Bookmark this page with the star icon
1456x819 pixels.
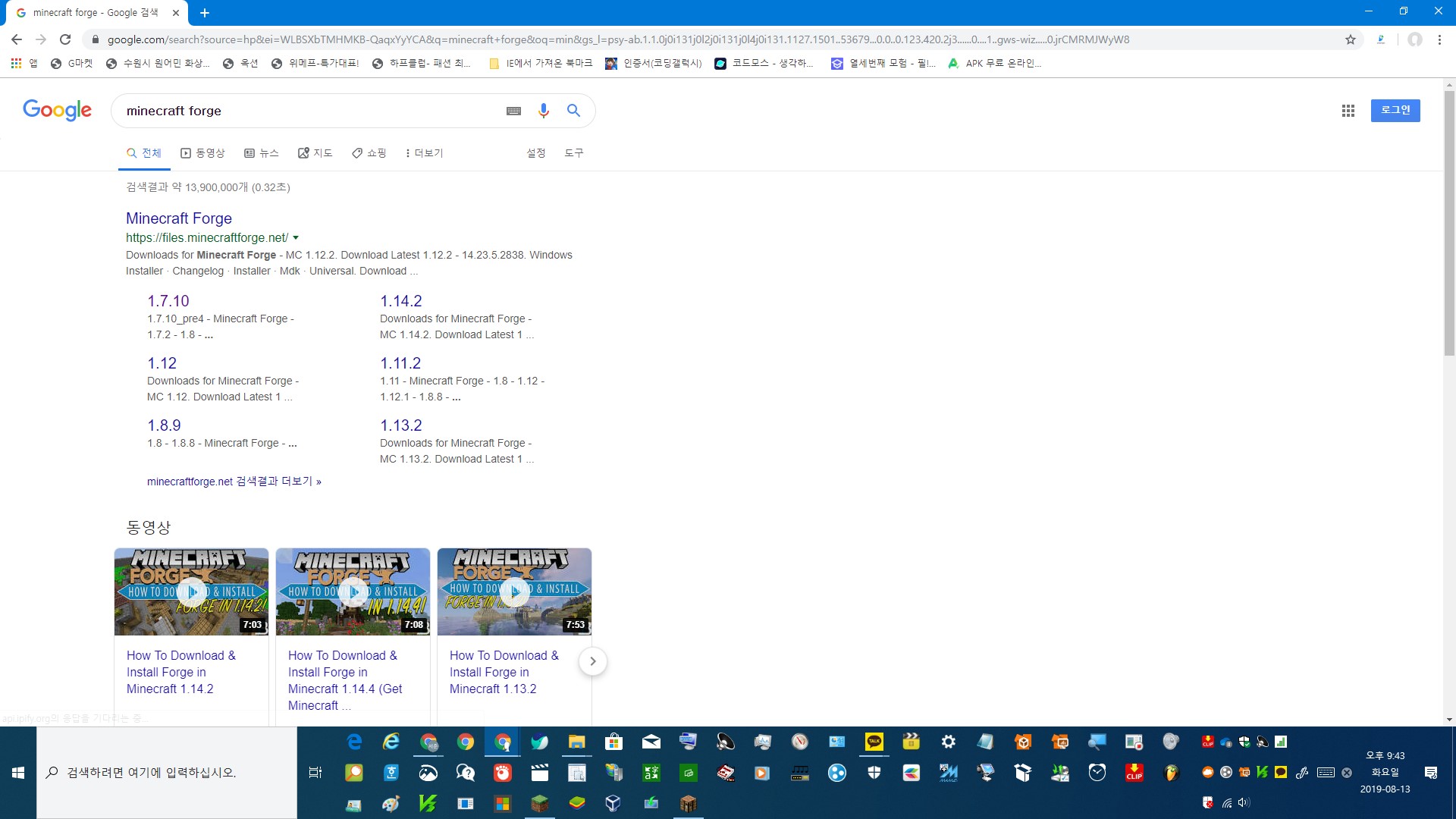(1351, 39)
